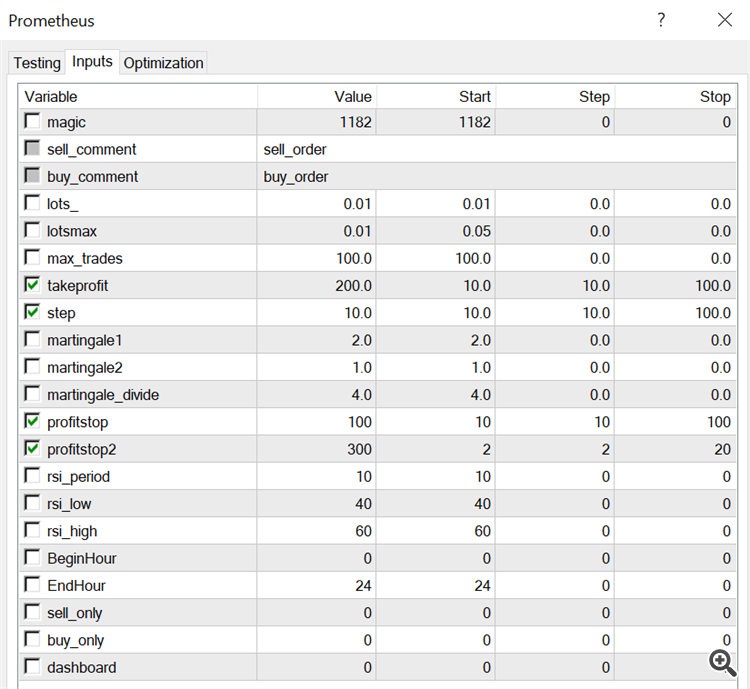The width and height of the screenshot is (750, 689).
Task: Enable the martingale_divide checkbox
Action: pyautogui.click(x=32, y=394)
